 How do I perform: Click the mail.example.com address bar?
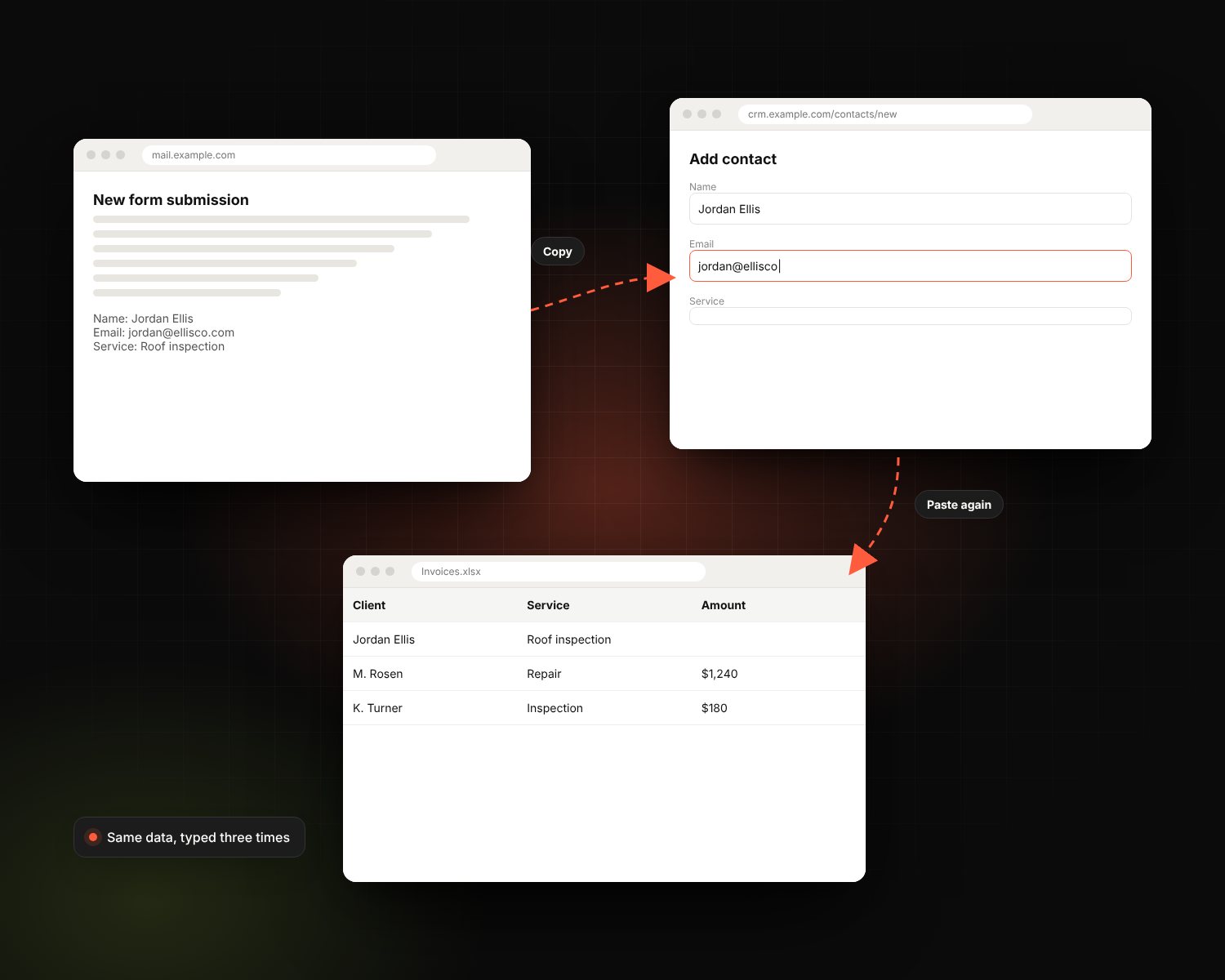coord(288,155)
